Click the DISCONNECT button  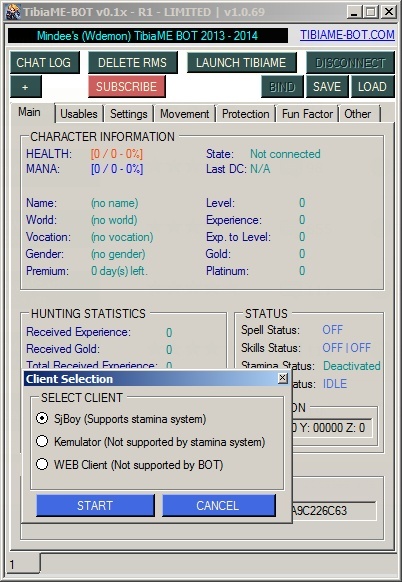click(350, 62)
